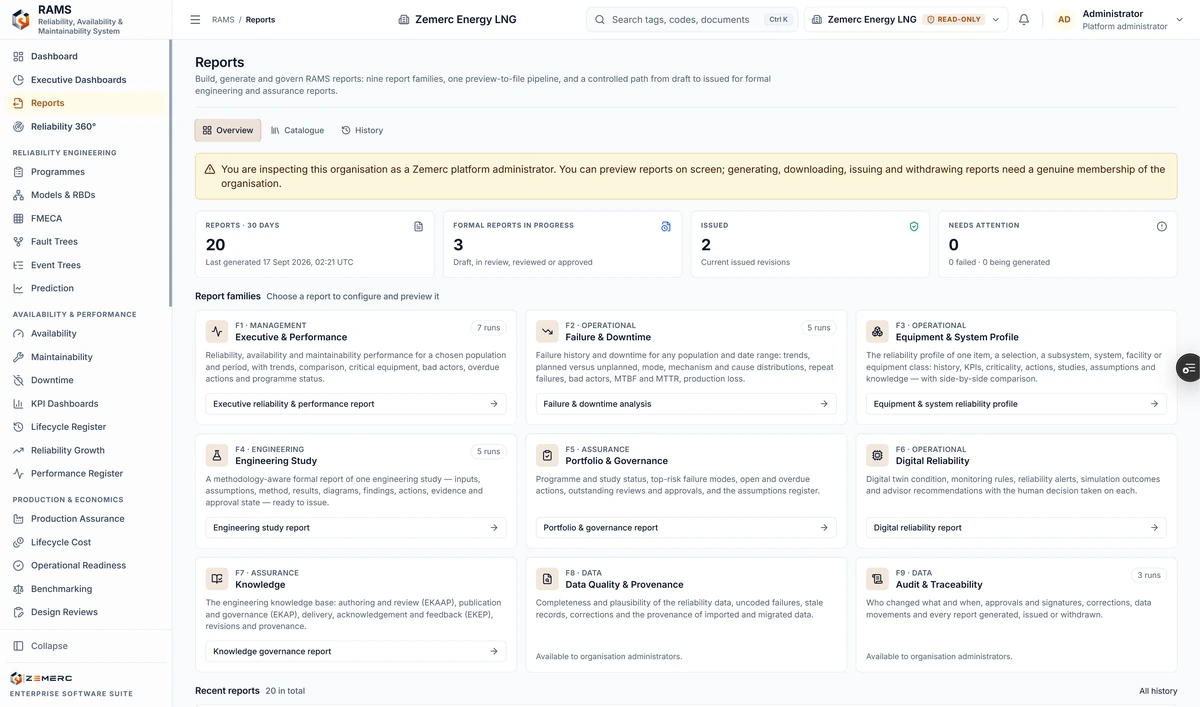Screen dimensions: 1200x707
Task: Open Executive Dashboards in sidebar
Action: coord(87,80)
